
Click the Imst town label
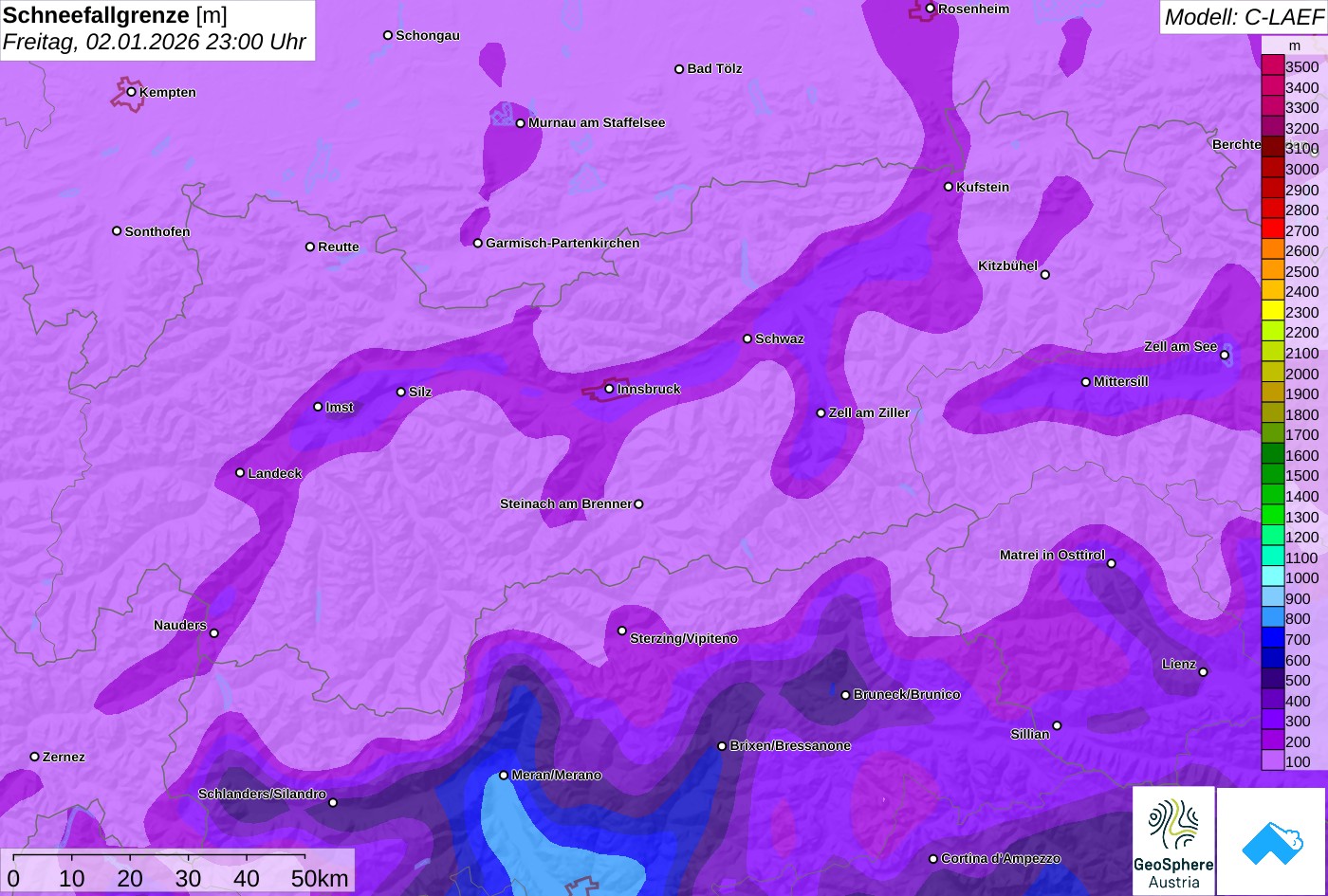coord(340,408)
